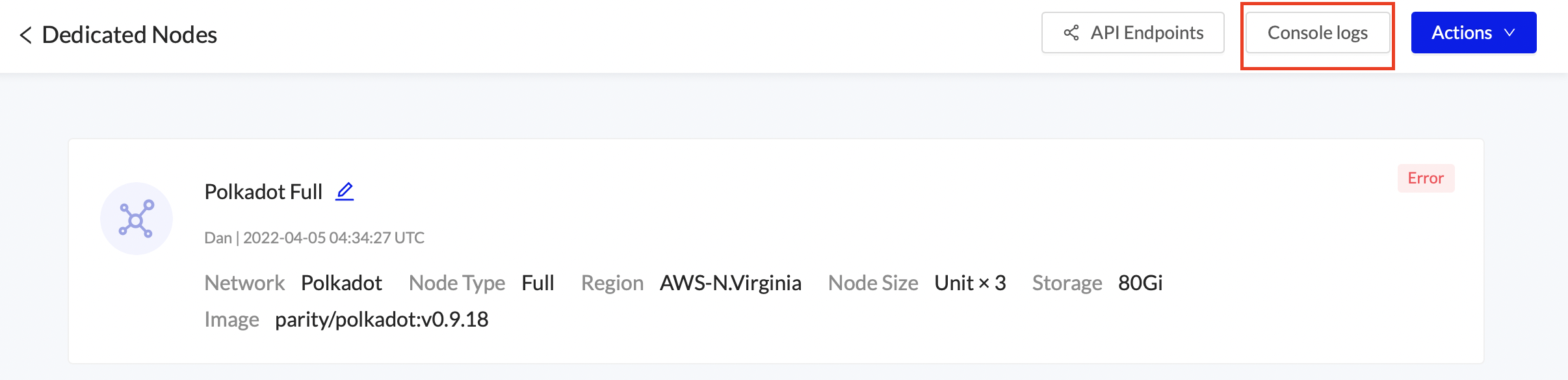Click the round node network avatar icon
The width and height of the screenshot is (1568, 380).
136,219
